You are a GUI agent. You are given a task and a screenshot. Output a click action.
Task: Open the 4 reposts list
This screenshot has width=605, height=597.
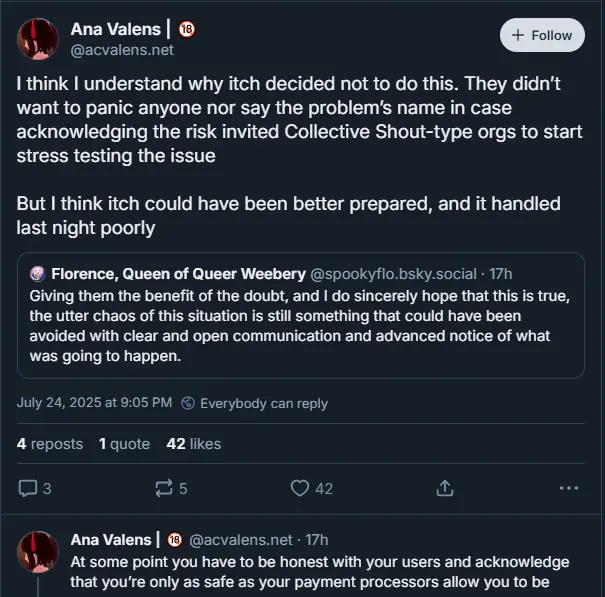click(50, 443)
